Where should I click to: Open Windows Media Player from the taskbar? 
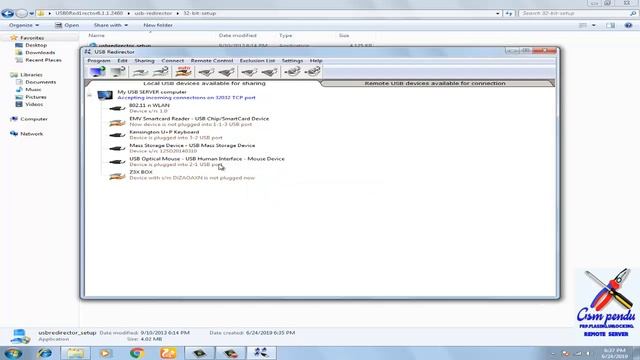[106, 353]
